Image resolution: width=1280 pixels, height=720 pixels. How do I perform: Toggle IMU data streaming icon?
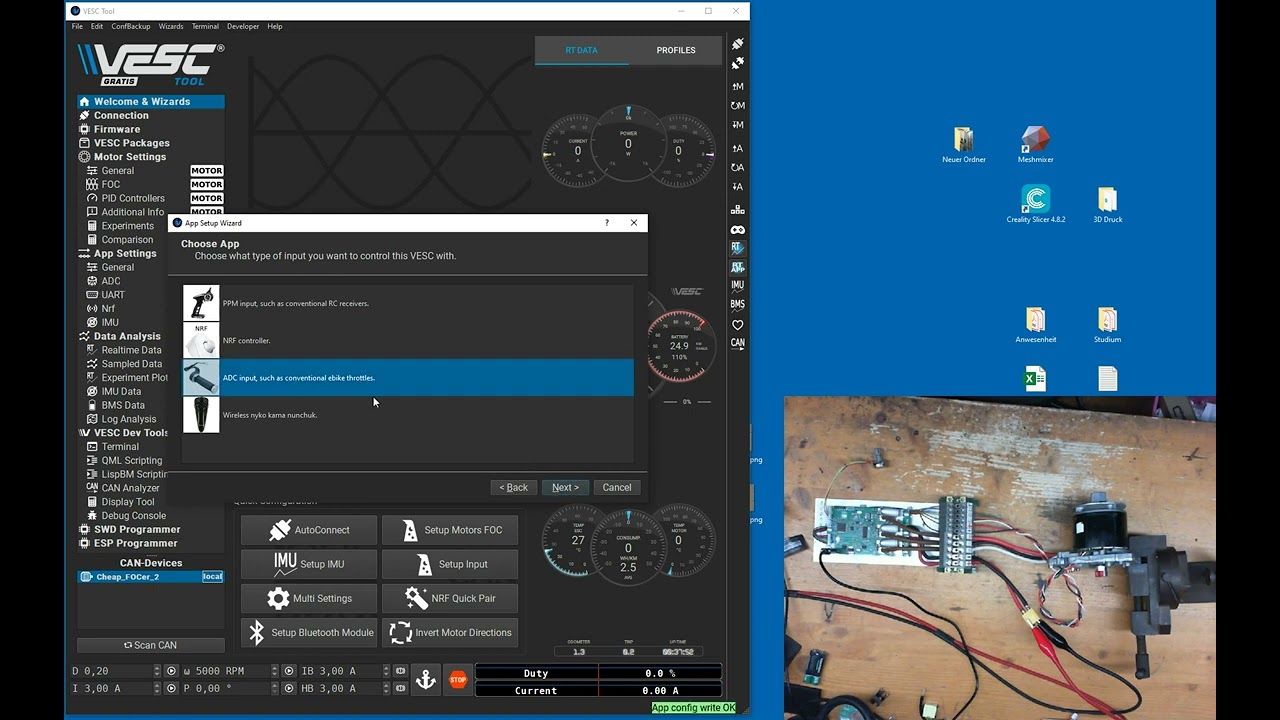tap(738, 286)
